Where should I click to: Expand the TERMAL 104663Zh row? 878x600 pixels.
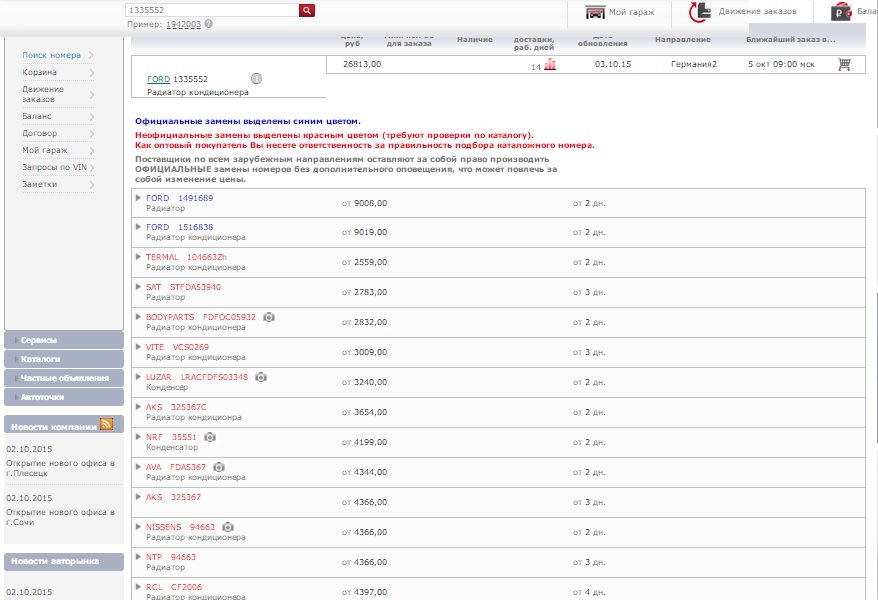tap(138, 256)
